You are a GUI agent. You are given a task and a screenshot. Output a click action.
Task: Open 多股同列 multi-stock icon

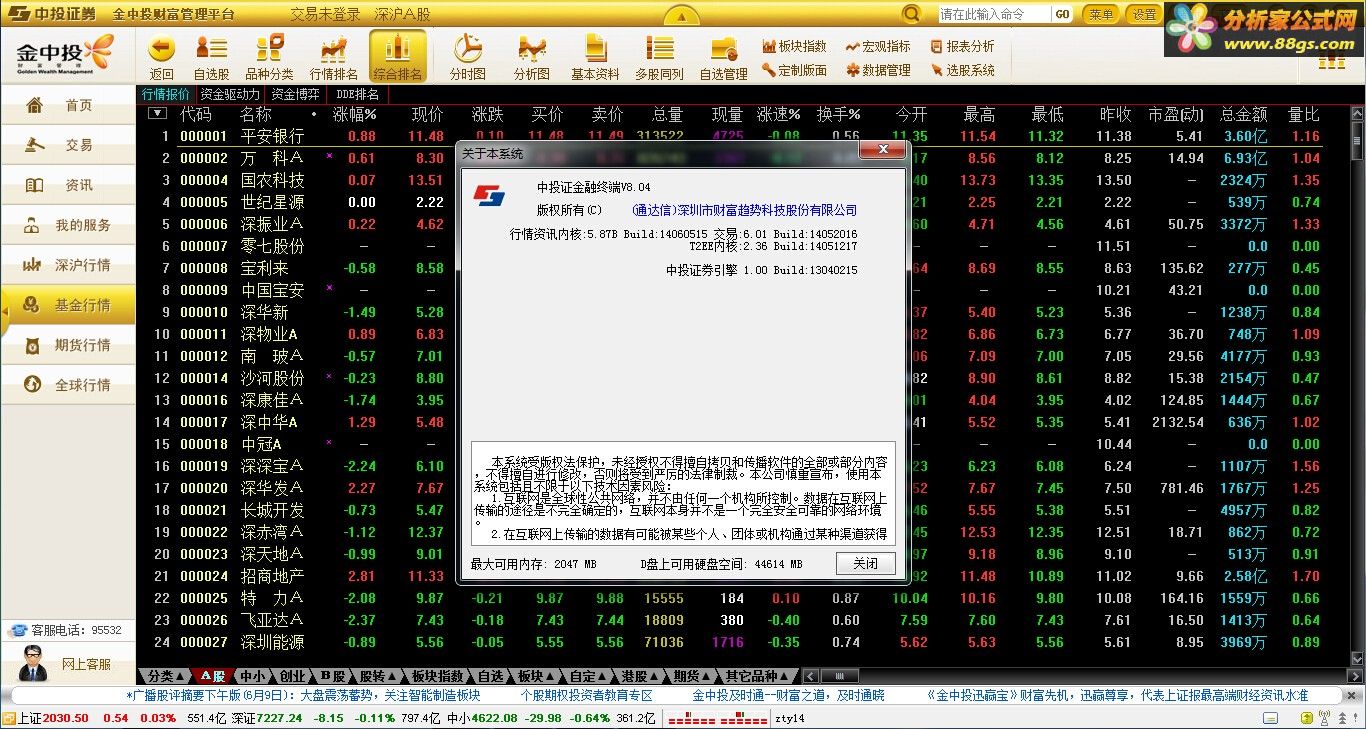660,48
